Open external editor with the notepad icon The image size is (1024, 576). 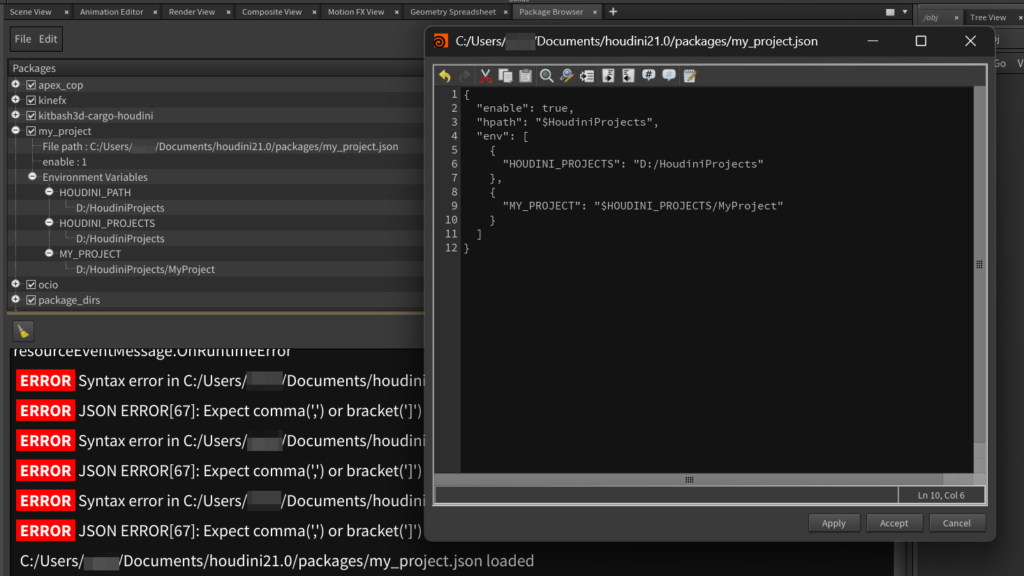pyautogui.click(x=689, y=76)
